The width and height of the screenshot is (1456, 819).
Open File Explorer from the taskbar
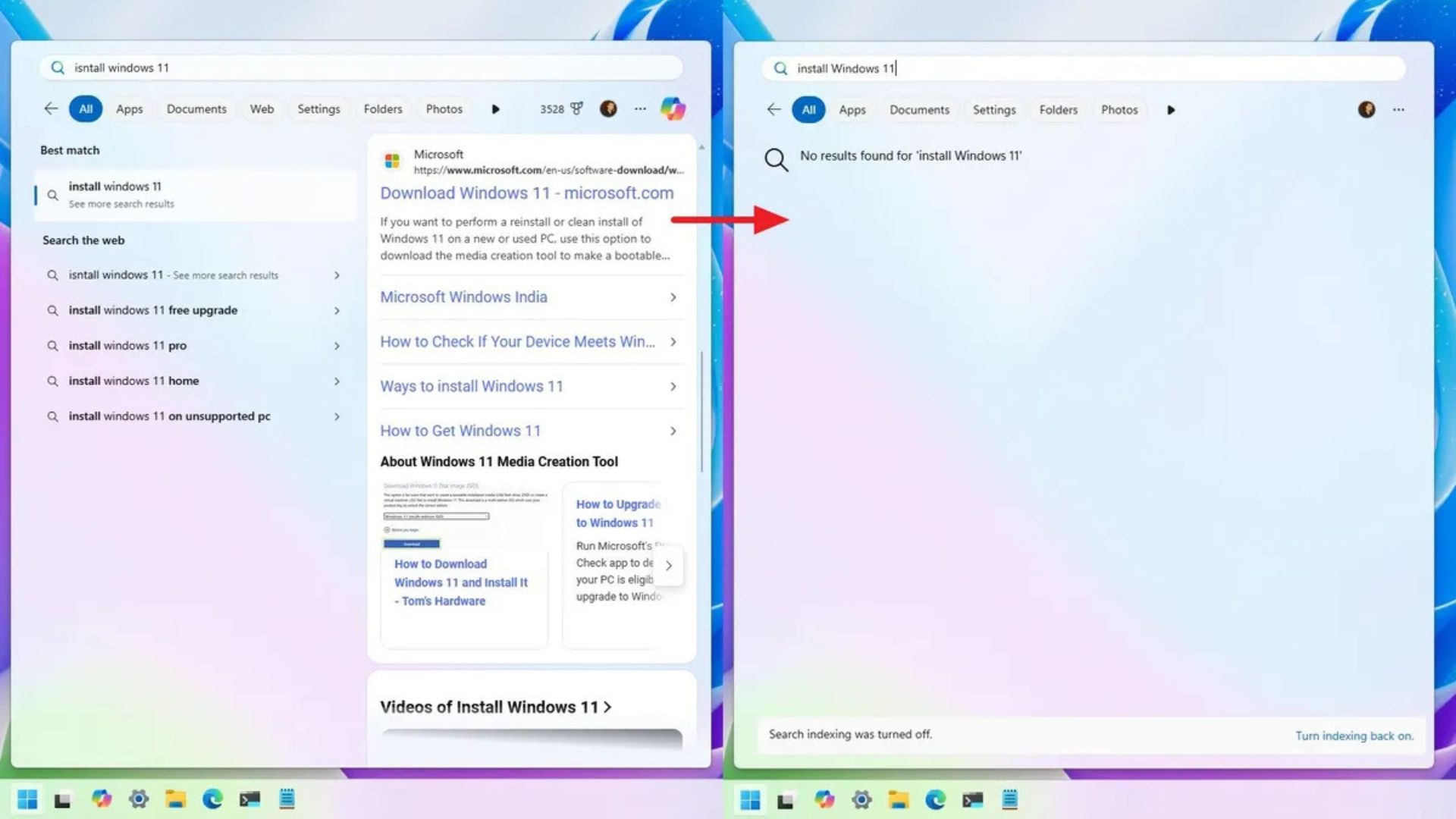[x=175, y=799]
